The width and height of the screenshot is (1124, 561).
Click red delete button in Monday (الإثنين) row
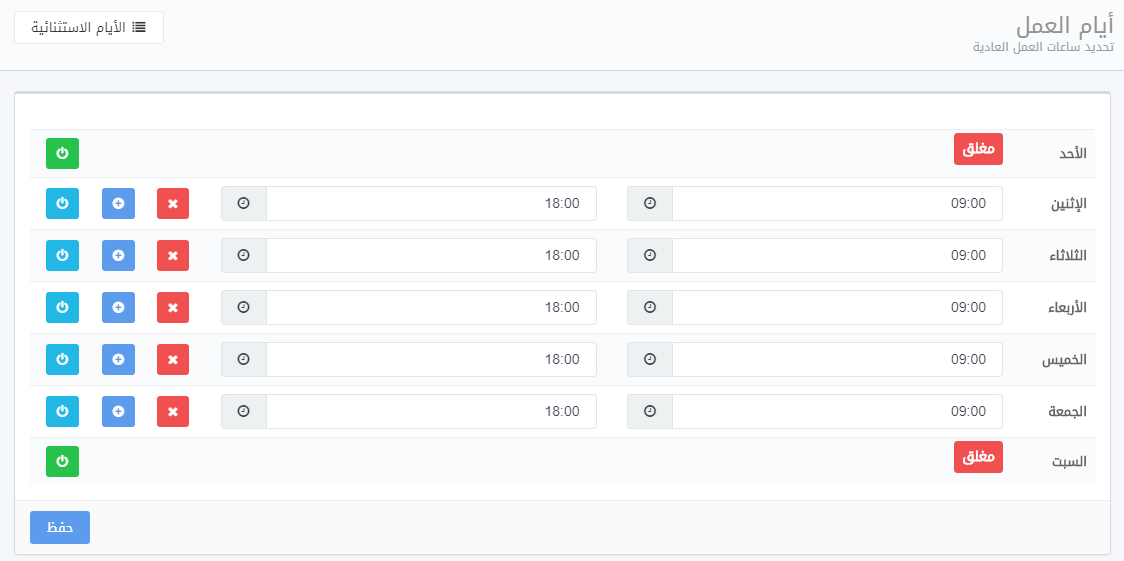172,203
